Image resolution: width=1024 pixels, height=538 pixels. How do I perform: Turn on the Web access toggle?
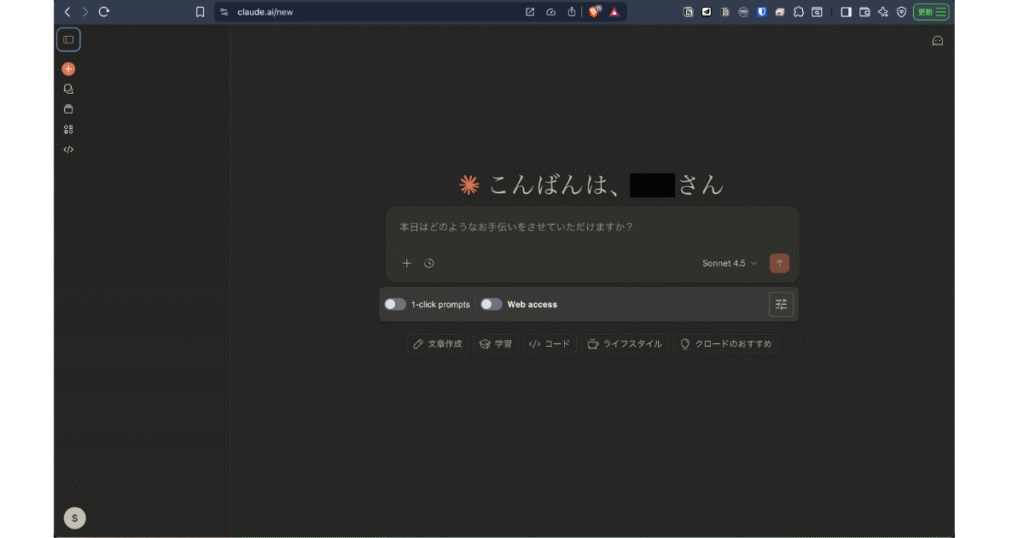(x=491, y=304)
